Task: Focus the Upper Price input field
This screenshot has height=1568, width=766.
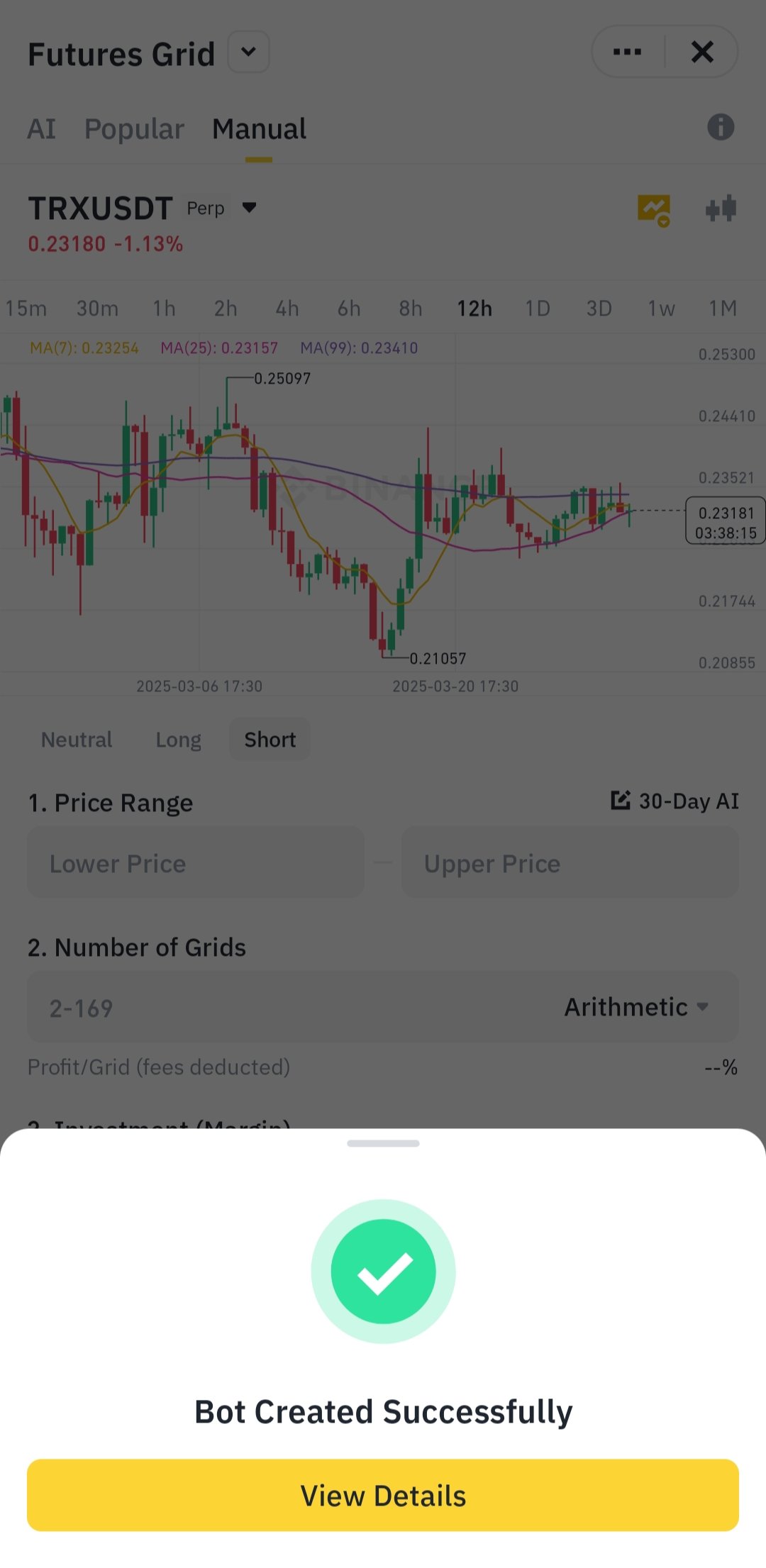Action: (x=570, y=863)
